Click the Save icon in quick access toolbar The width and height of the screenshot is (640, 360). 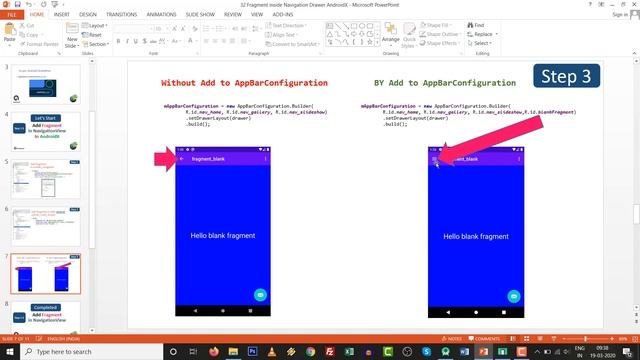tap(18, 4)
